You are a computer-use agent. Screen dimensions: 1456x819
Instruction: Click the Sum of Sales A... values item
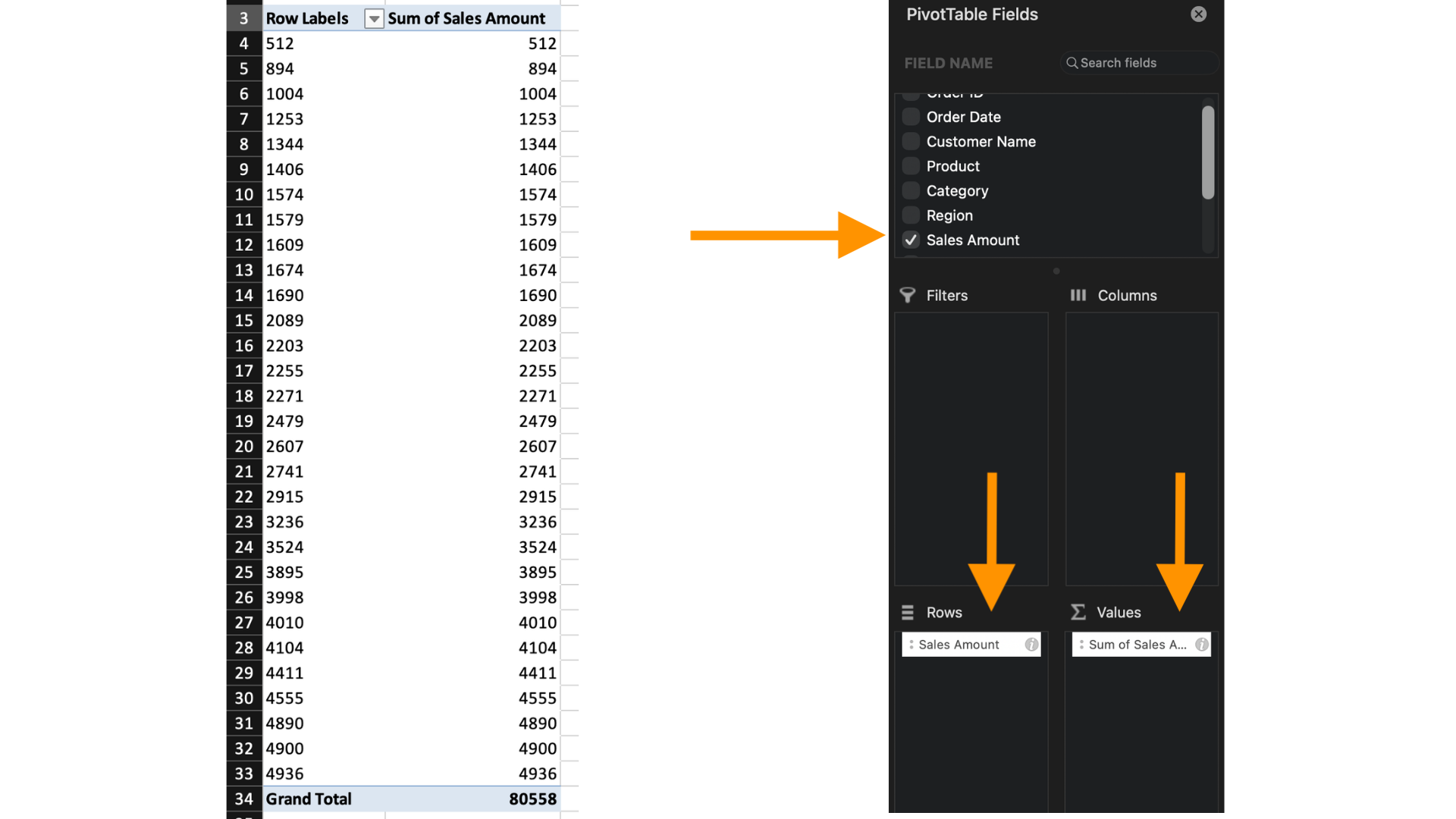[x=1136, y=645]
